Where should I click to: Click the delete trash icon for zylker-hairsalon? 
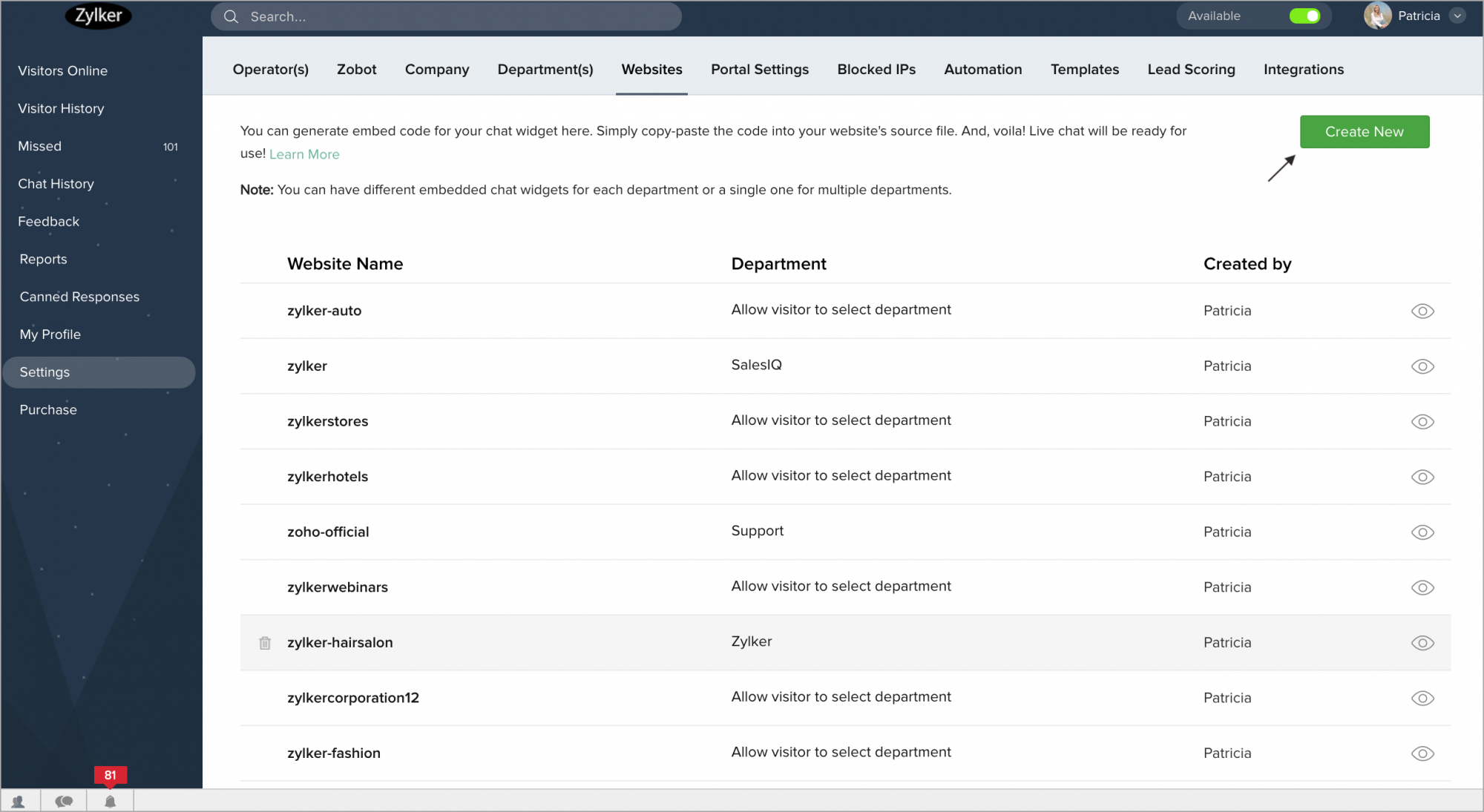click(265, 642)
